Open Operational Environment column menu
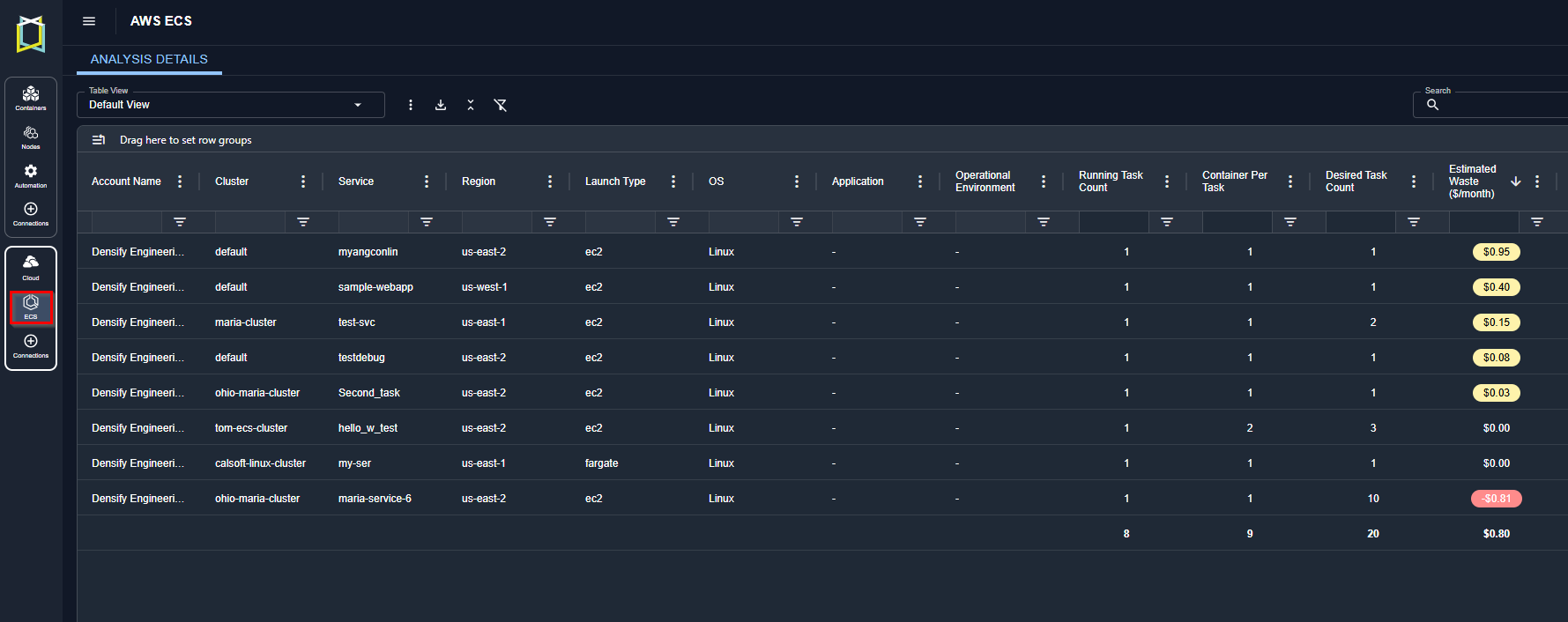The width and height of the screenshot is (1568, 622). pyautogui.click(x=1044, y=181)
